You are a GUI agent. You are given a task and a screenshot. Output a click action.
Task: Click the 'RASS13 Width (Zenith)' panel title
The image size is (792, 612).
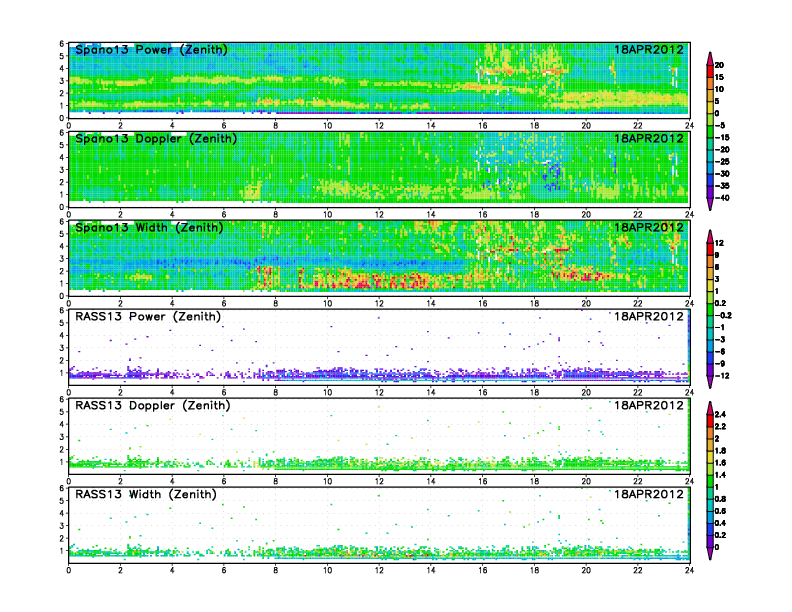point(146,494)
